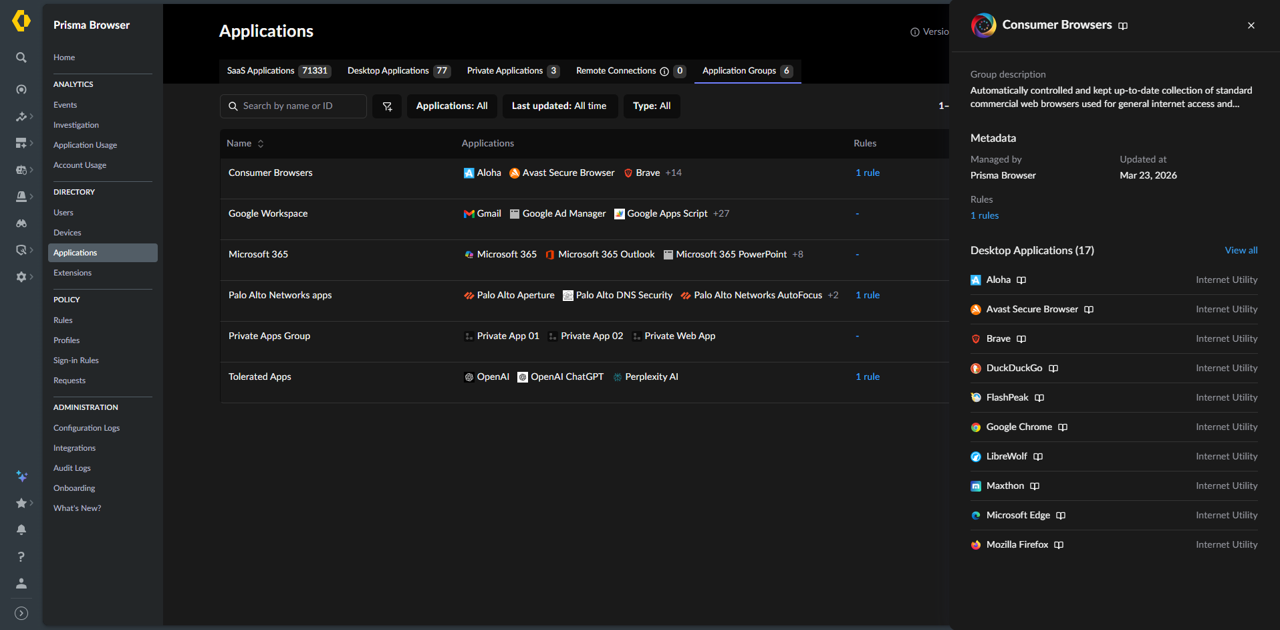Click the book icon next to LibreWolf

tap(1038, 457)
